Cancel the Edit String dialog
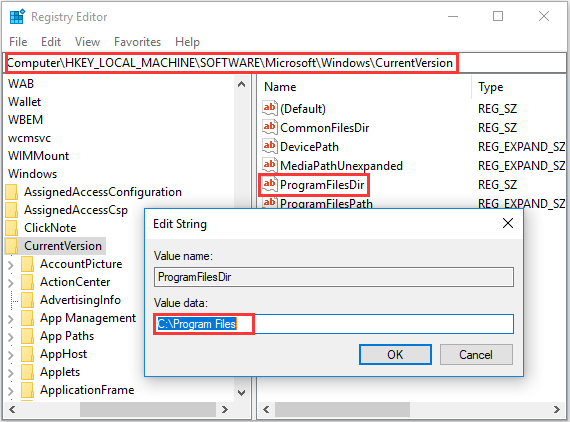 point(476,354)
